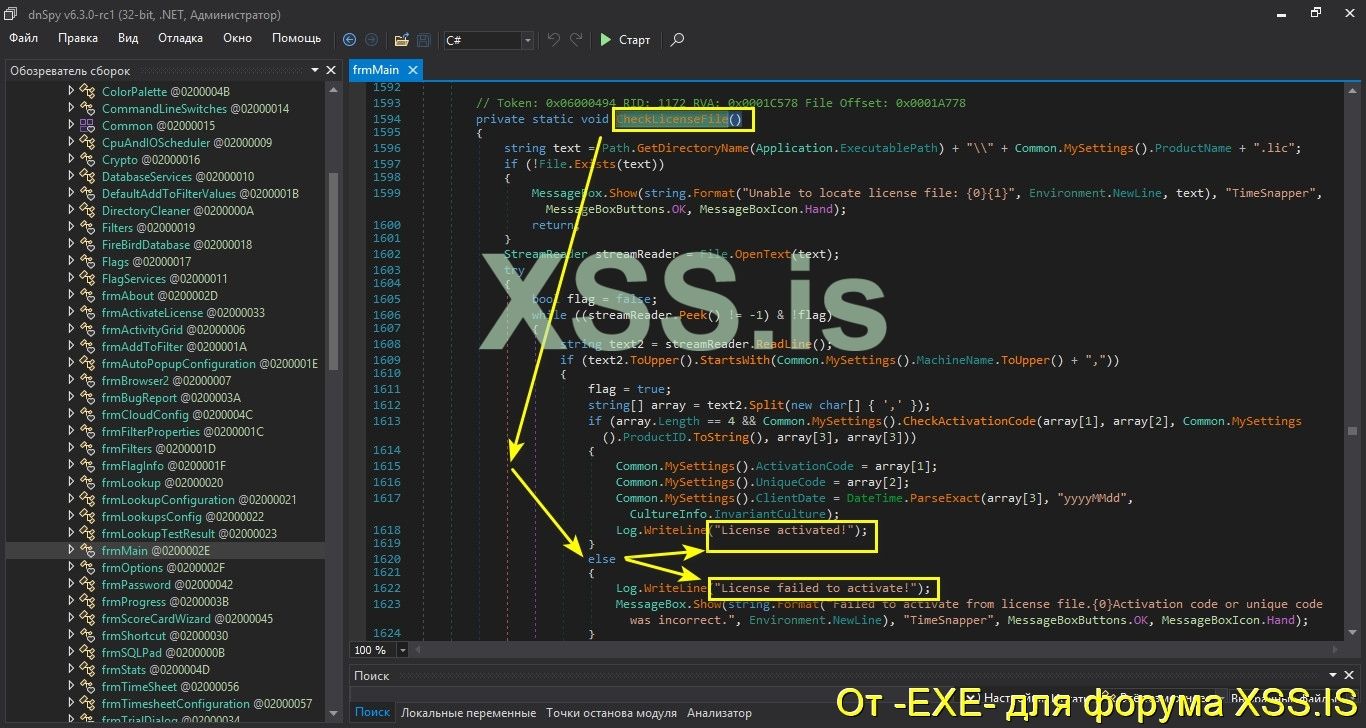Viewport: 1366px width, 728px height.
Task: Open the Отладка menu
Action: (180, 38)
